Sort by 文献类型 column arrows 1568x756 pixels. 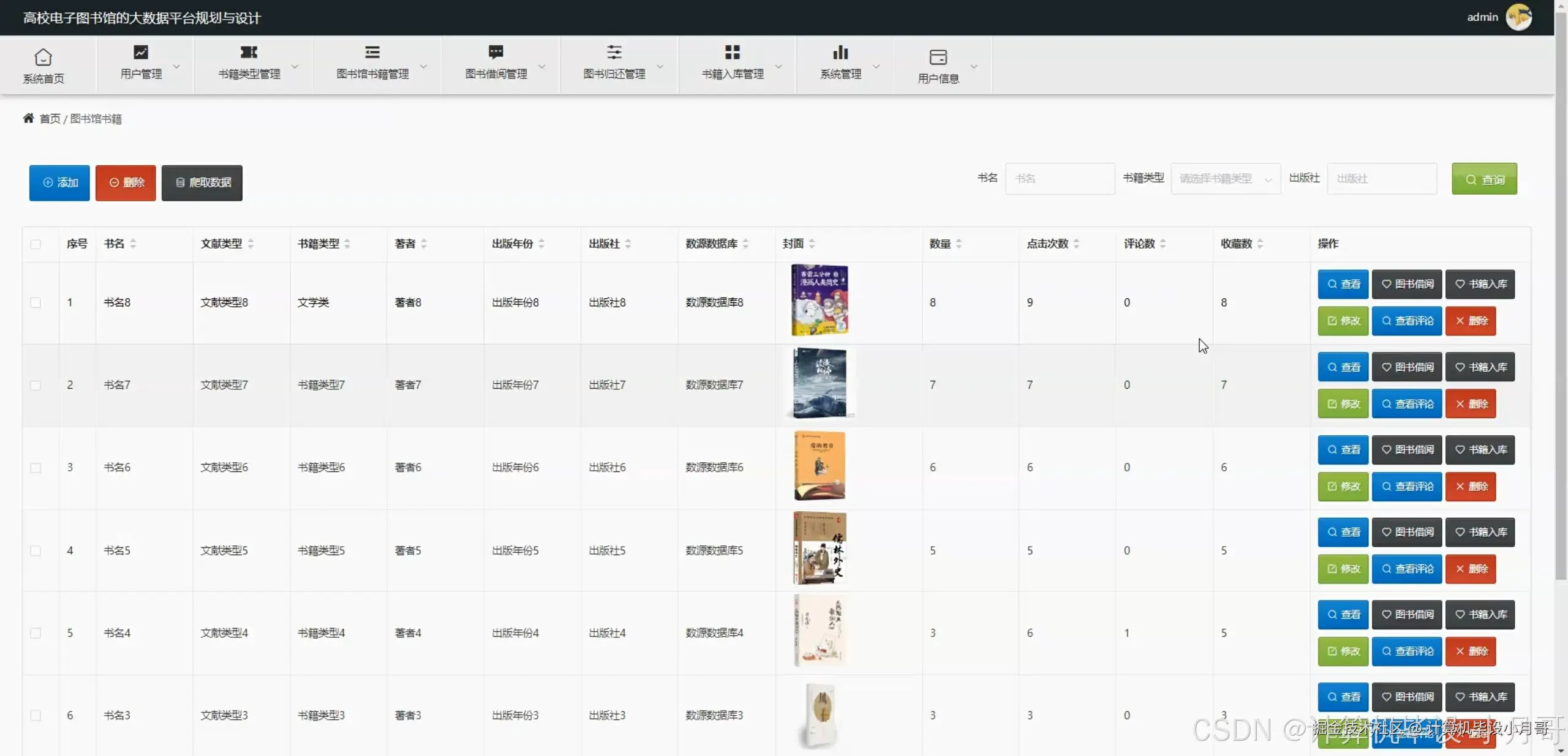click(x=251, y=244)
